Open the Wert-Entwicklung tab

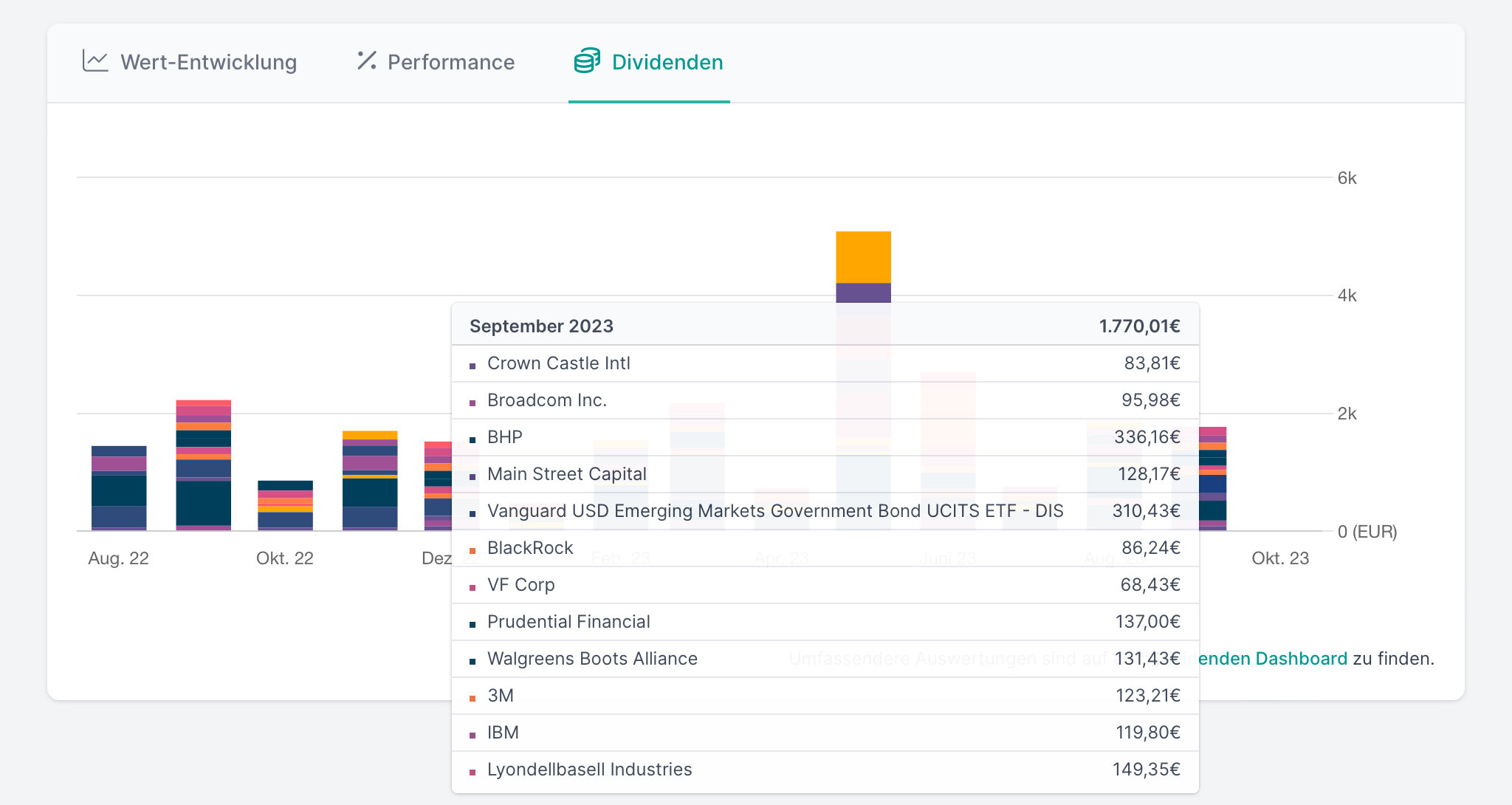coord(208,62)
